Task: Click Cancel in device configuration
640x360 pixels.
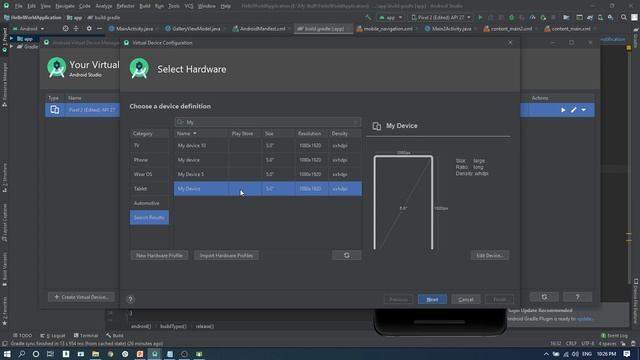Action: pyautogui.click(x=466, y=299)
